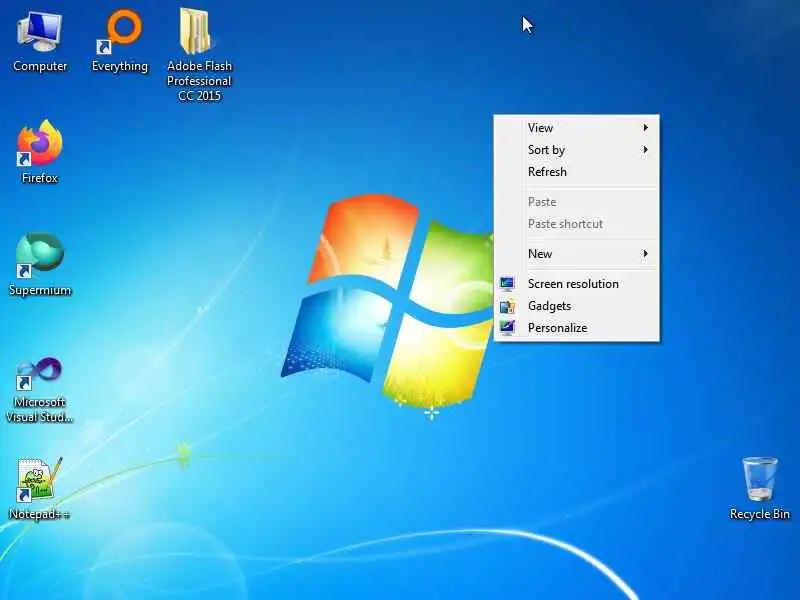Click the submenu arrow next to View

tap(645, 128)
